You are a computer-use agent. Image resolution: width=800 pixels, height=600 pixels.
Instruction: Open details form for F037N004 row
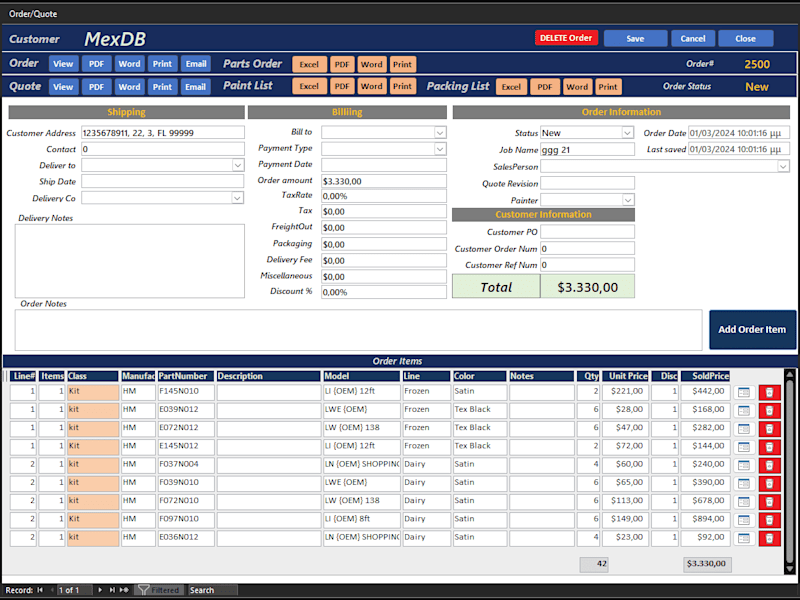click(744, 465)
